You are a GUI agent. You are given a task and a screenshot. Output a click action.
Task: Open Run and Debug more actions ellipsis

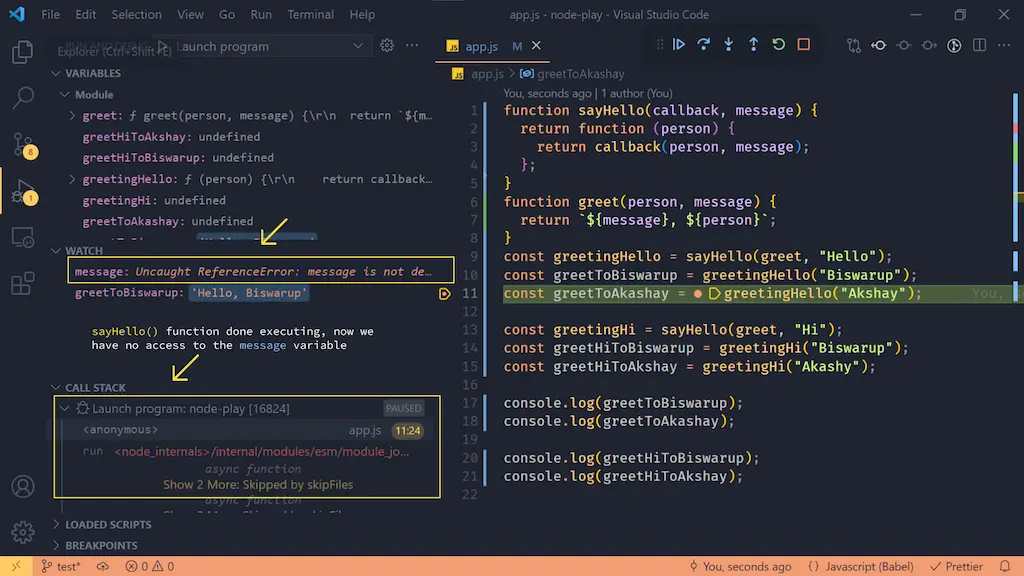pyautogui.click(x=412, y=45)
